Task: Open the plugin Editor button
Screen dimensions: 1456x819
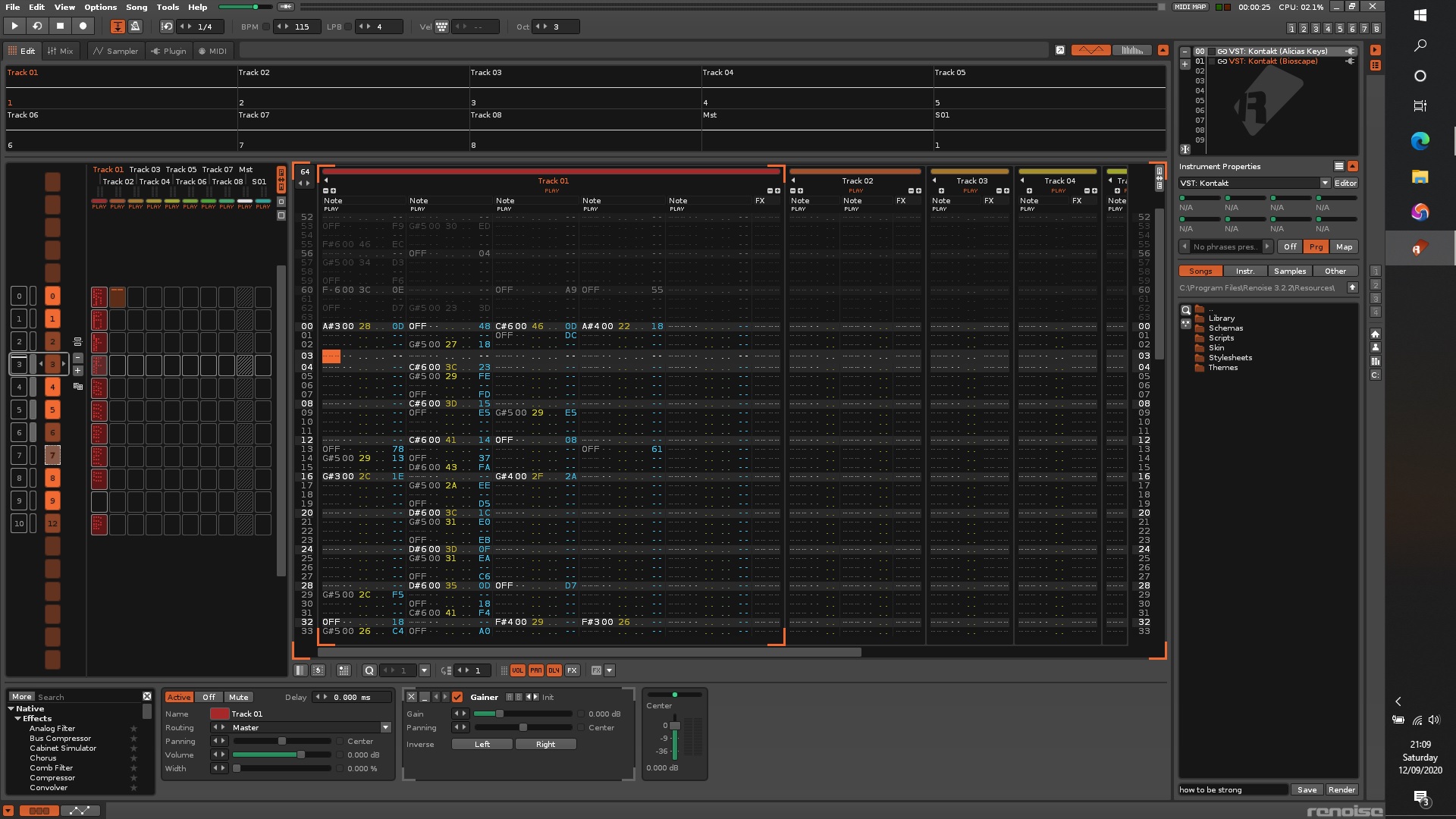Action: [x=1345, y=183]
